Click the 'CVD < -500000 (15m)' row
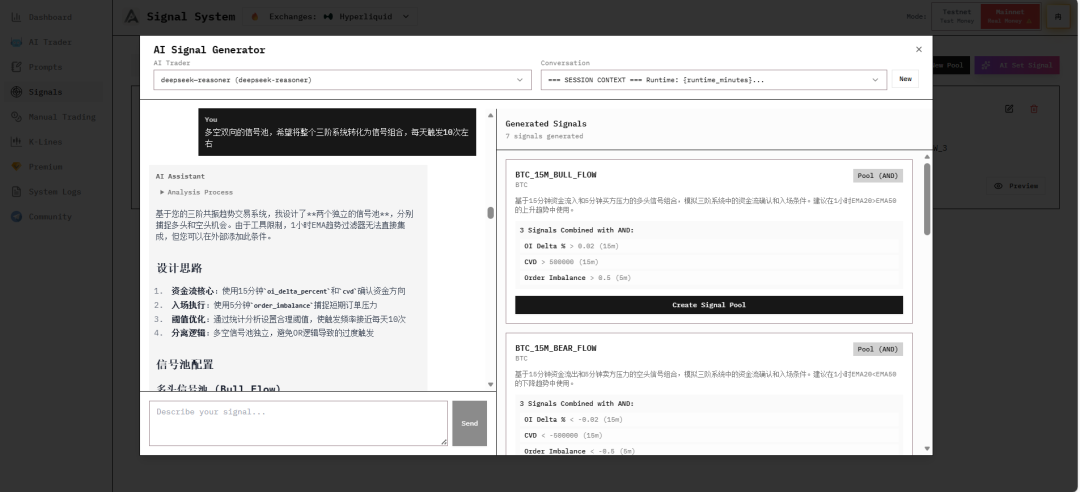 [x=709, y=435]
